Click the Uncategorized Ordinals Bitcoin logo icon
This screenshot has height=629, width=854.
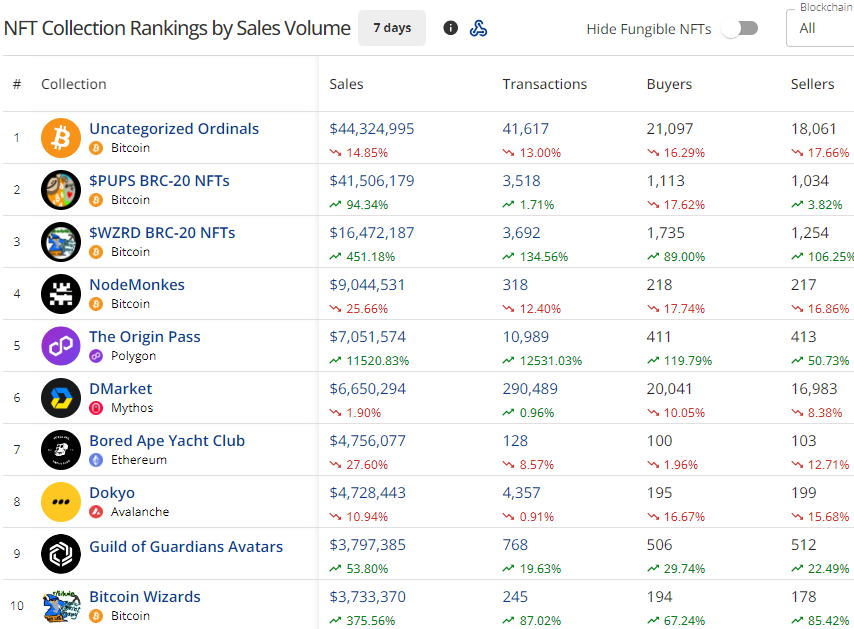61,138
